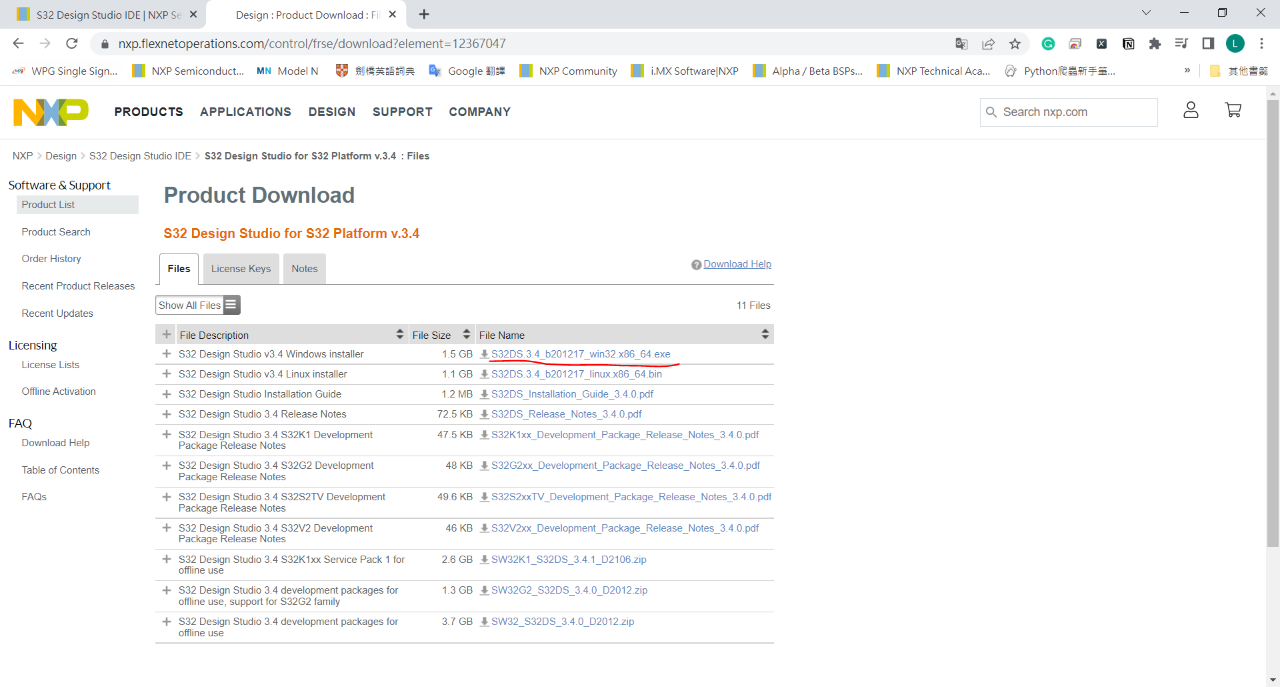Download S32DS.3.4_b201217_win32.x86_64.exe file
The width and height of the screenshot is (1280, 687).
pos(580,355)
